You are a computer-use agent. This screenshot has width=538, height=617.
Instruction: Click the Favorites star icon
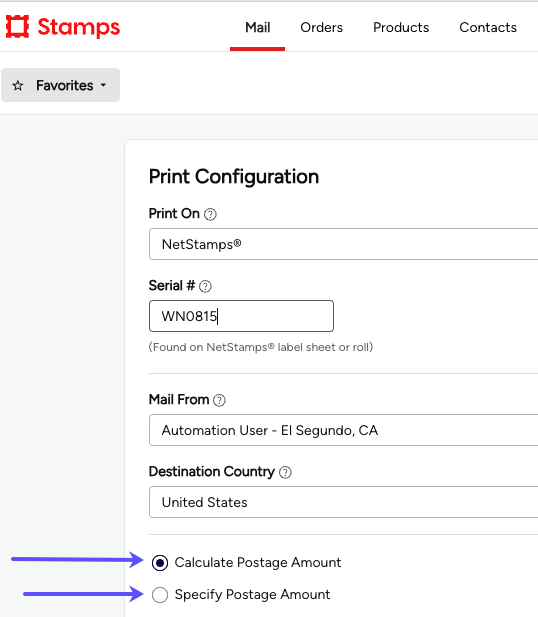point(18,85)
